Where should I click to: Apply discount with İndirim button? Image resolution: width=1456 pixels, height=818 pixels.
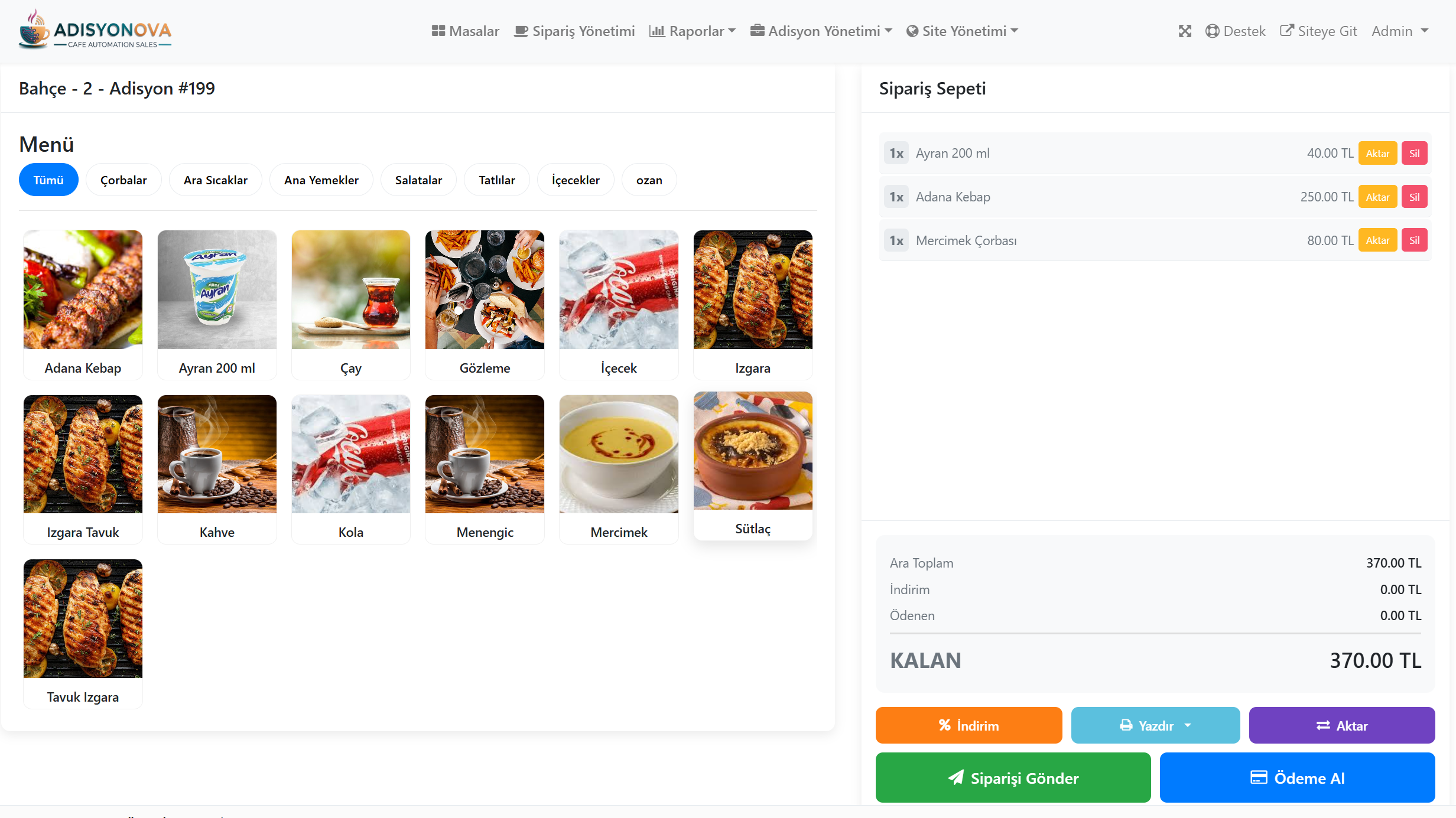(968, 726)
